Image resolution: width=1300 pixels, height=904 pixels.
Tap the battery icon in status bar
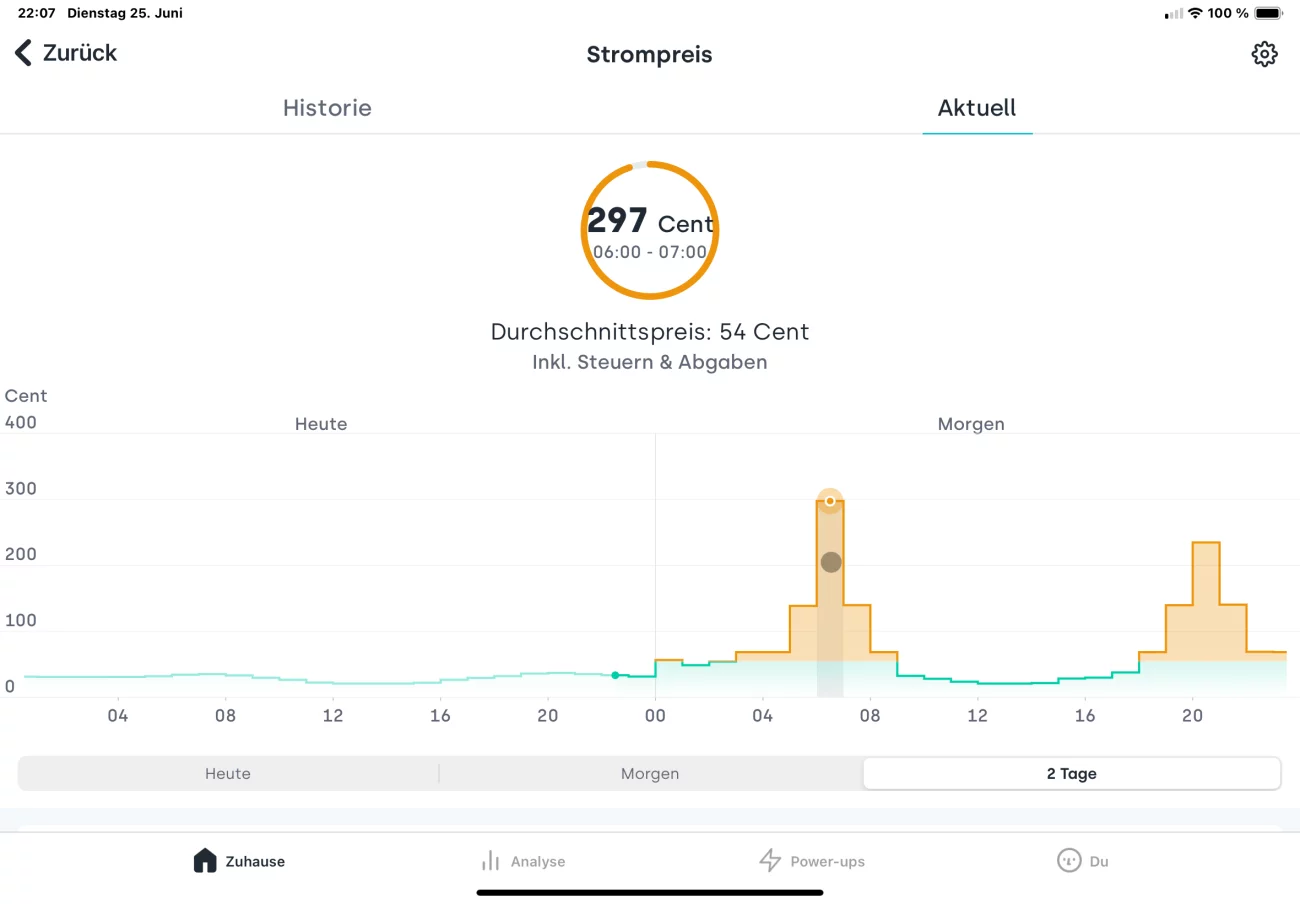(1268, 14)
